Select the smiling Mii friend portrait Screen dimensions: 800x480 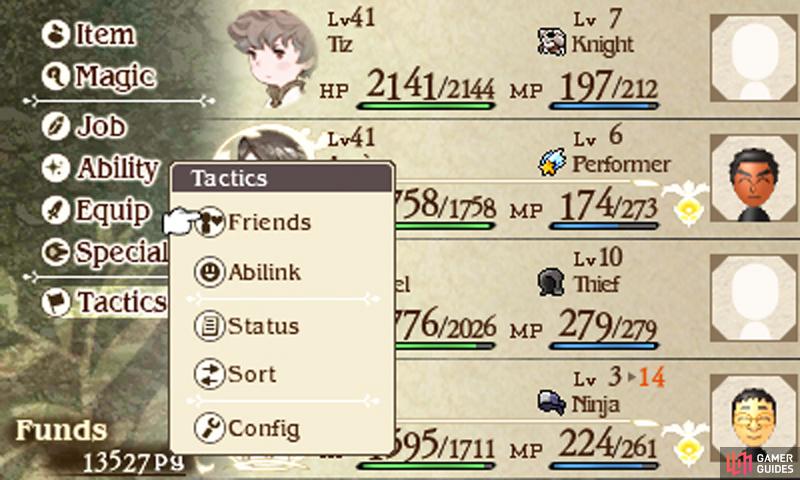click(755, 178)
